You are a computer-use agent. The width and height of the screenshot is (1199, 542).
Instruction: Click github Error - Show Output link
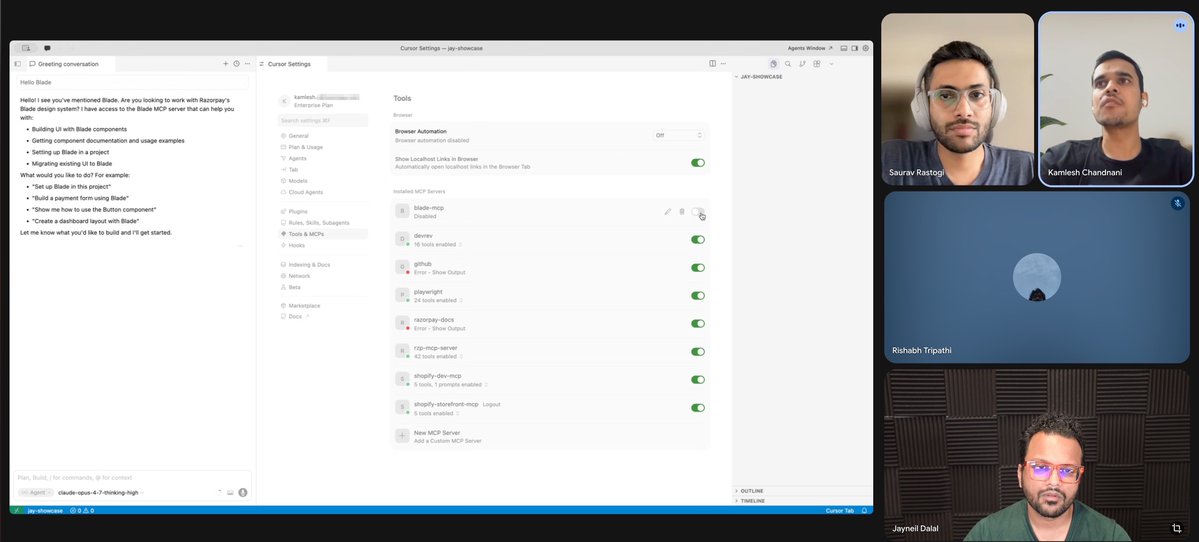pyautogui.click(x=439, y=273)
